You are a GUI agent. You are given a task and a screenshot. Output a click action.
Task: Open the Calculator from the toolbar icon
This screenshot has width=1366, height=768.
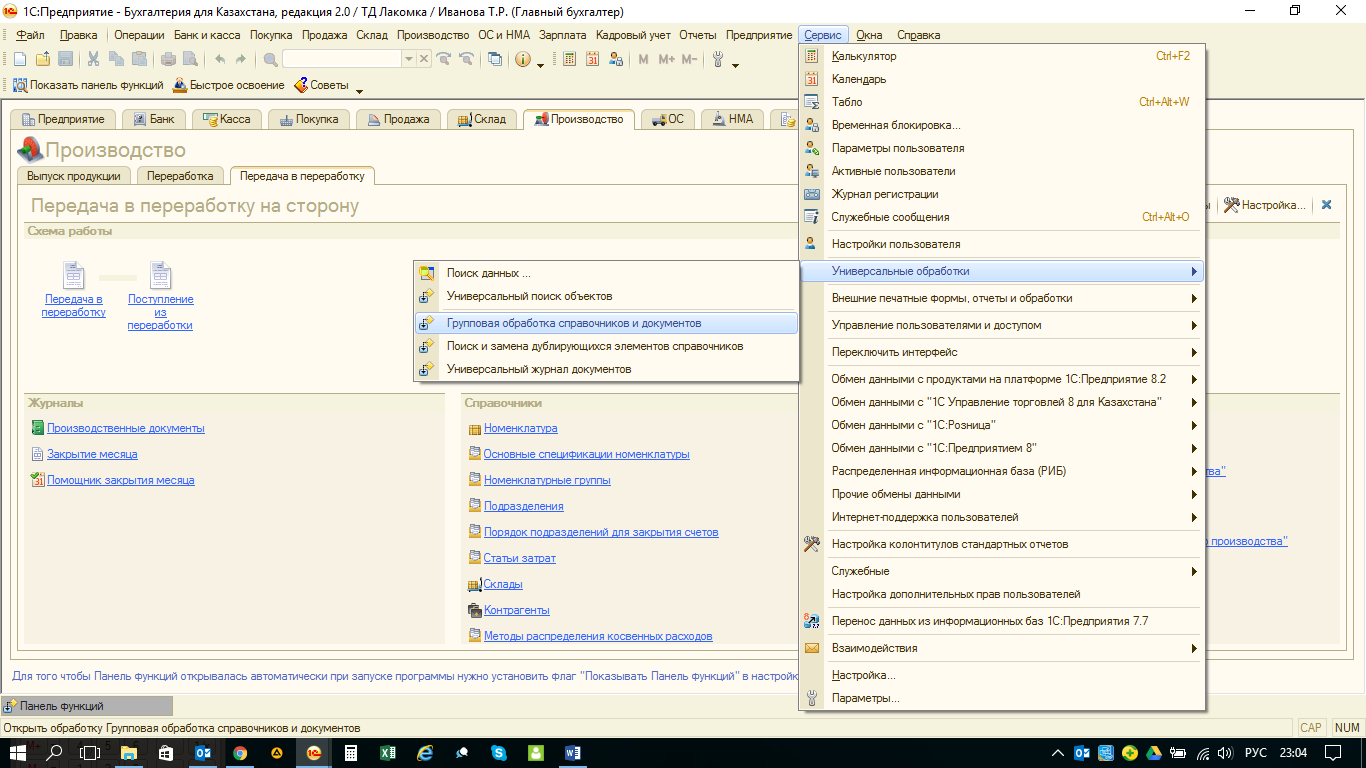click(569, 59)
